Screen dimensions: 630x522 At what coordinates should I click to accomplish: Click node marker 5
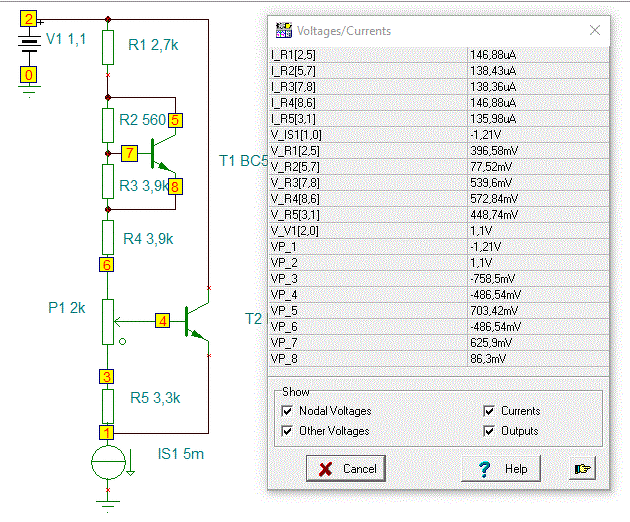pyautogui.click(x=175, y=120)
